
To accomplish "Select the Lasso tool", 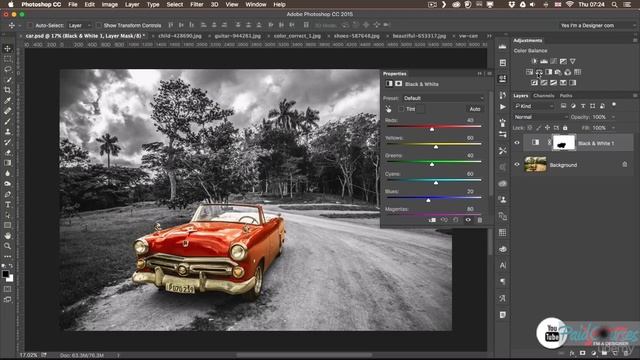I will point(7,69).
